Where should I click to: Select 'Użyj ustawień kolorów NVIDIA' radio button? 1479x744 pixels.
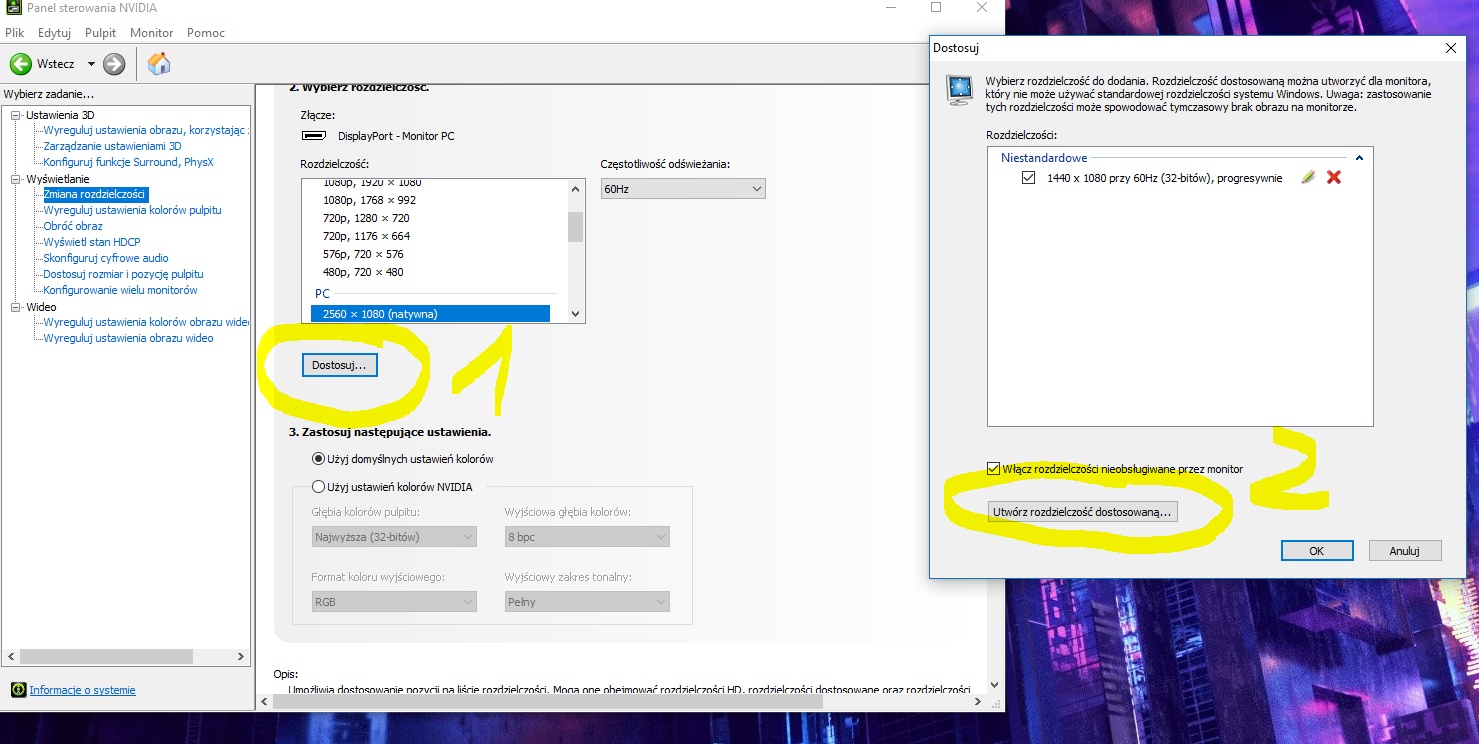coord(319,487)
